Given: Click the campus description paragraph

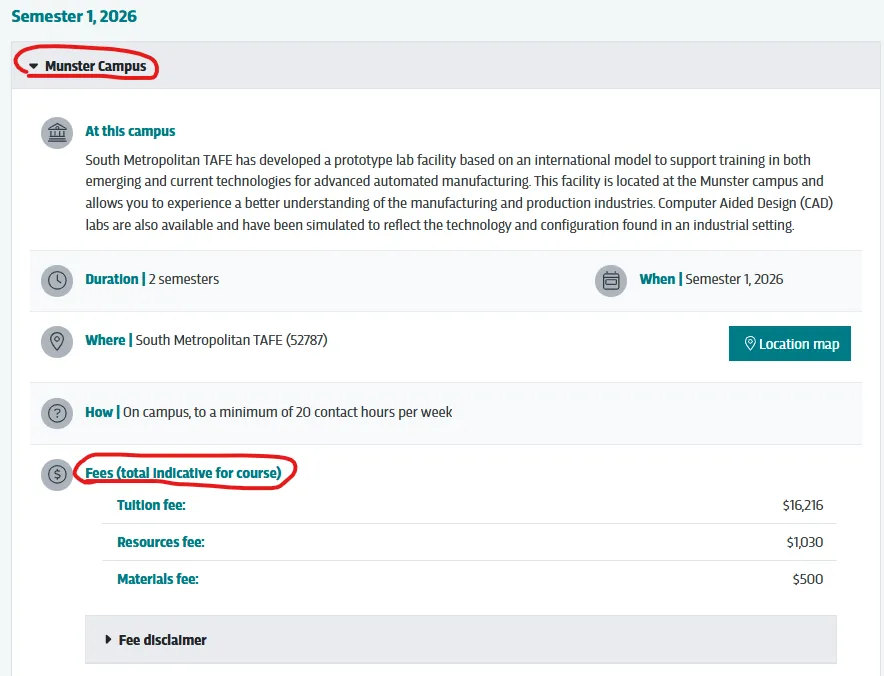Looking at the screenshot, I should coord(459,192).
